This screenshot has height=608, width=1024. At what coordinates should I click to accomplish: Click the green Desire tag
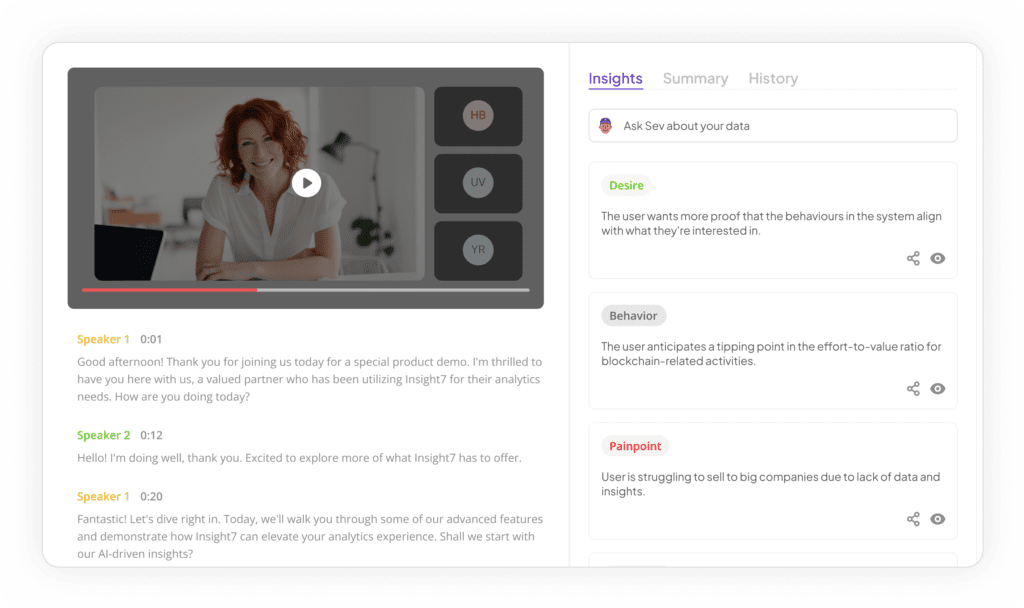point(627,185)
